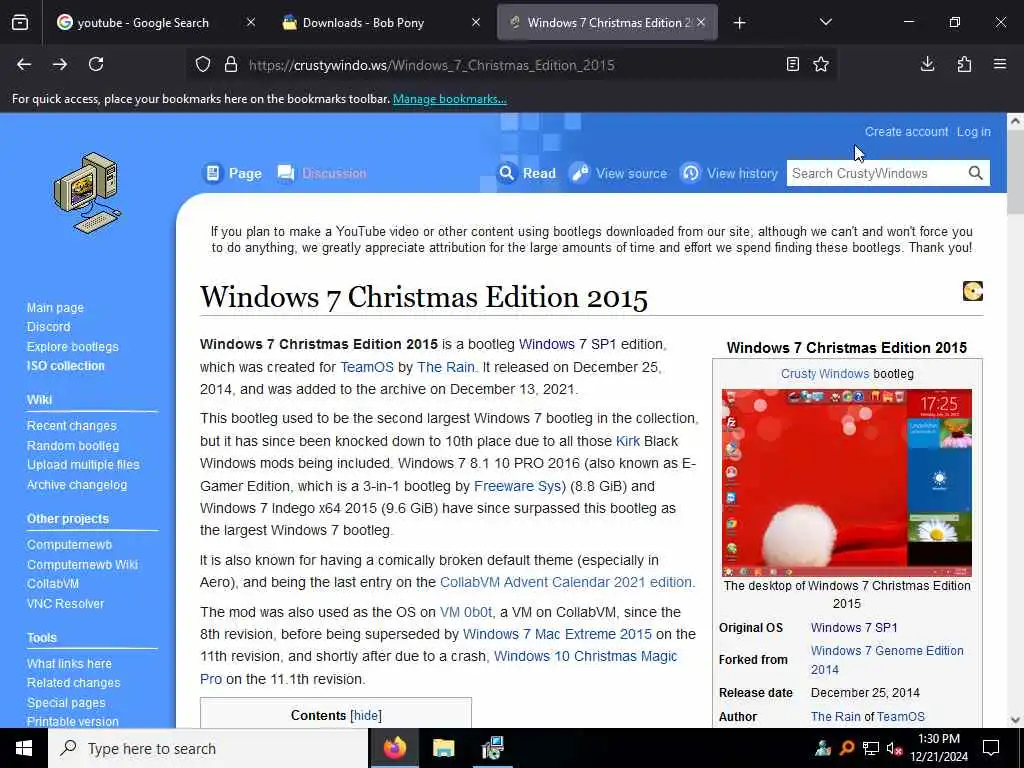Click Create account link
This screenshot has height=768, width=1024.
[906, 132]
